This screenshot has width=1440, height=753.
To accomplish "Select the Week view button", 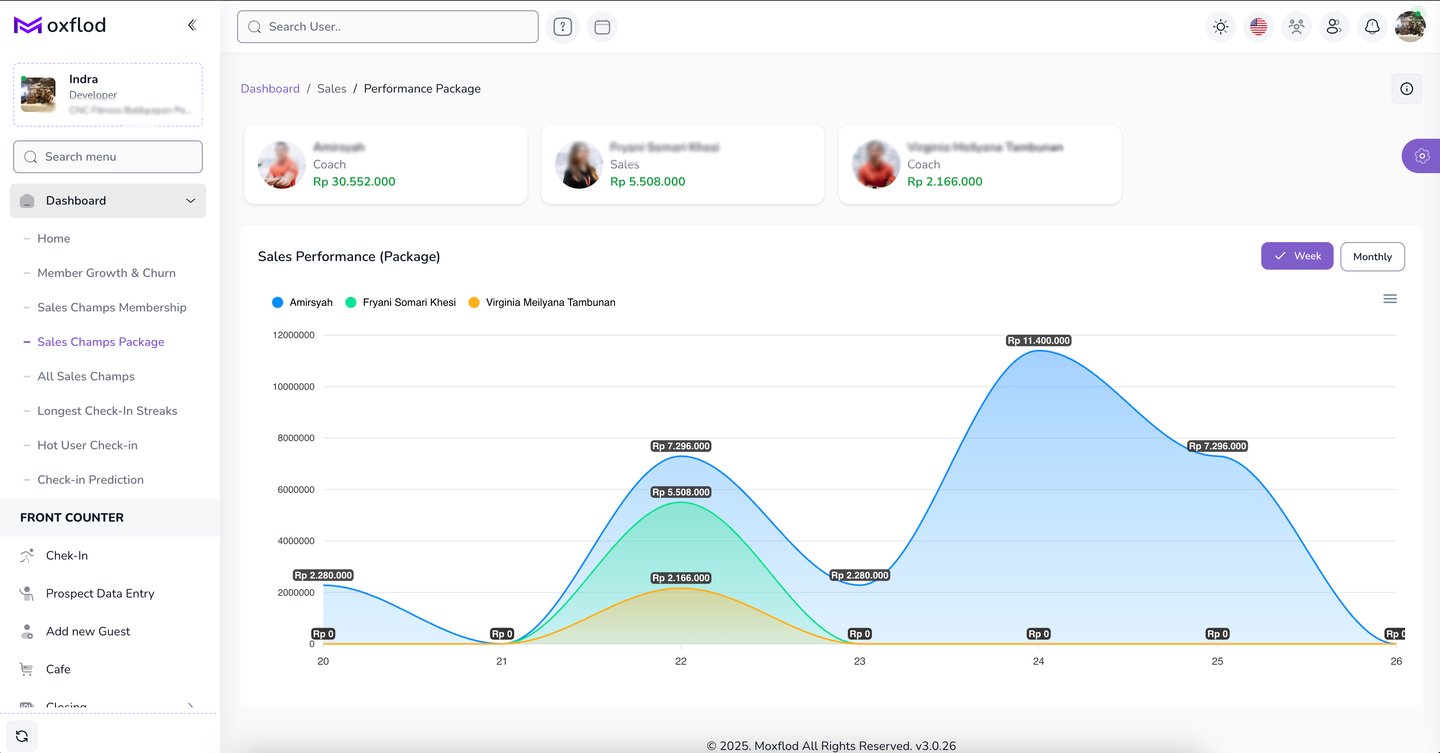I will click(1297, 256).
